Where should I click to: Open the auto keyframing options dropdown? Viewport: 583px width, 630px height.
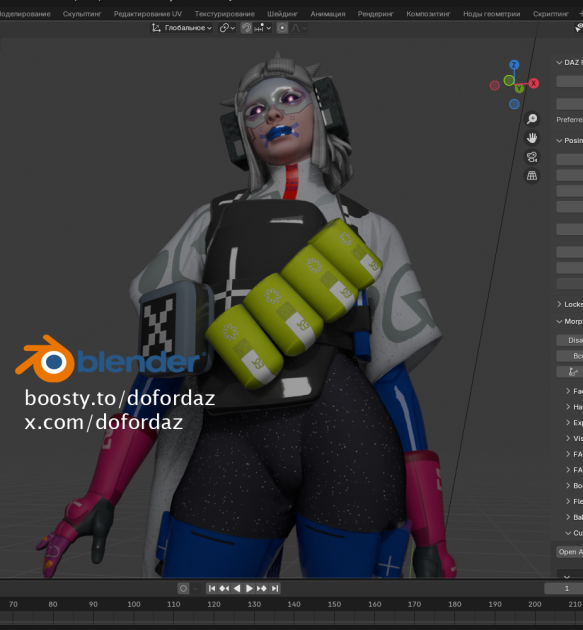(x=195, y=589)
